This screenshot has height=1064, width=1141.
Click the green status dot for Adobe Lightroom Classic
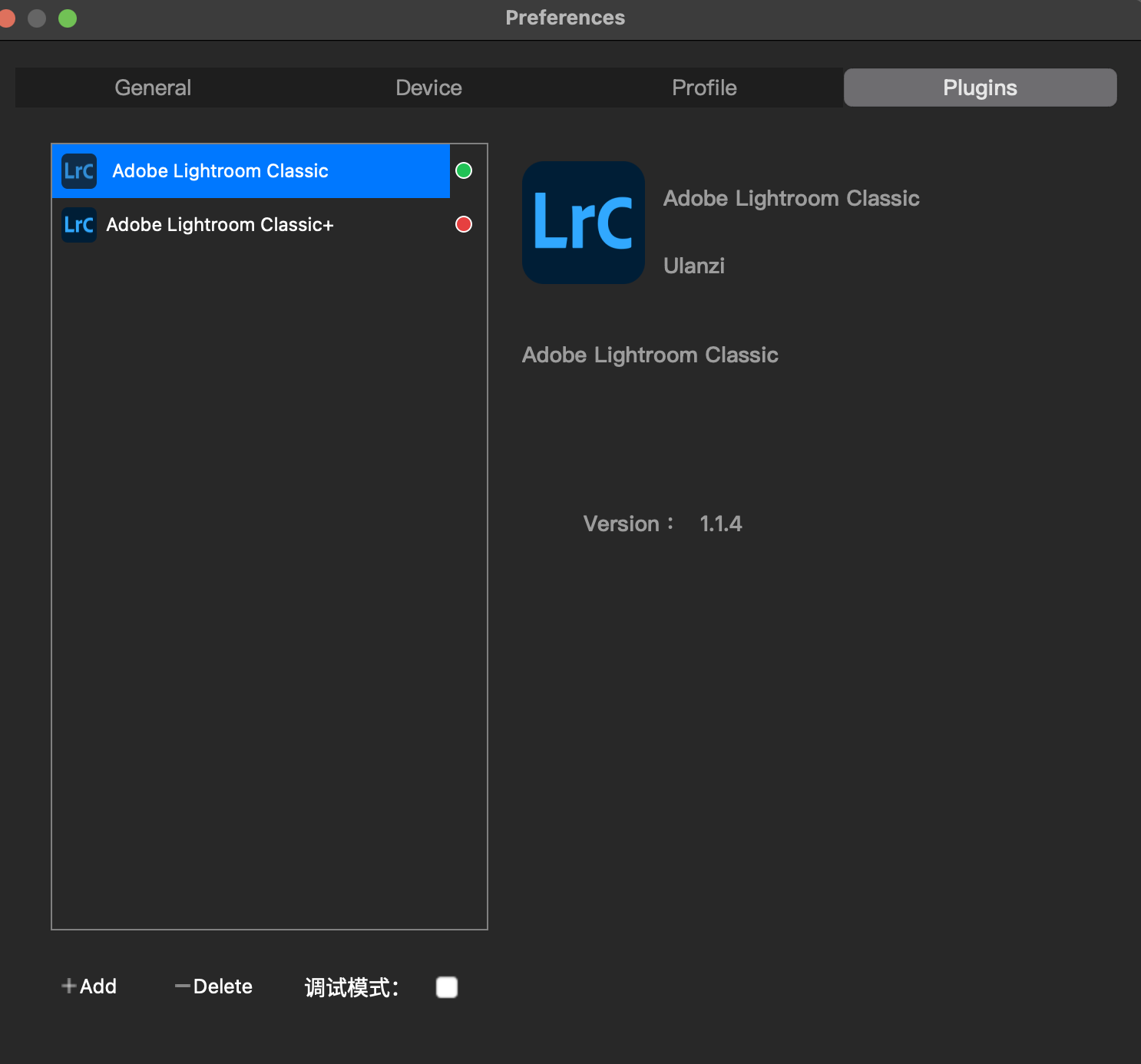[464, 170]
